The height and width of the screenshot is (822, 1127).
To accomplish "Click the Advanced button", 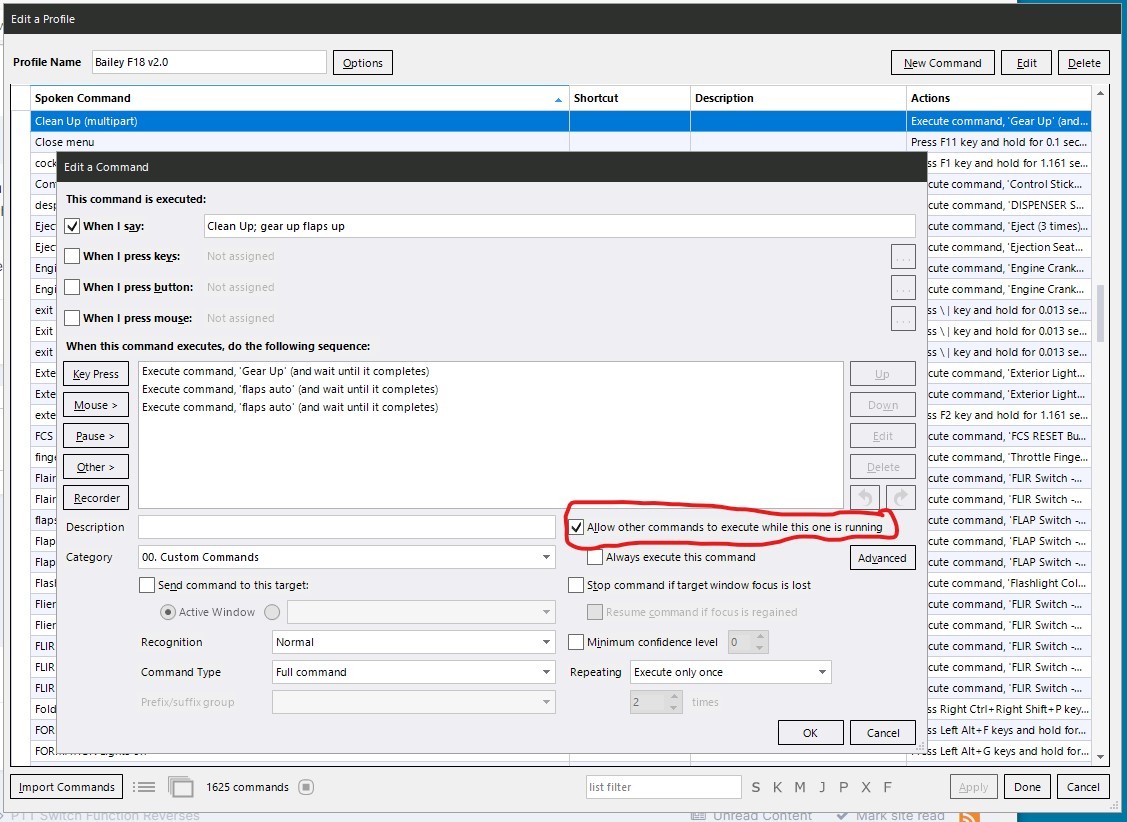I will point(882,558).
